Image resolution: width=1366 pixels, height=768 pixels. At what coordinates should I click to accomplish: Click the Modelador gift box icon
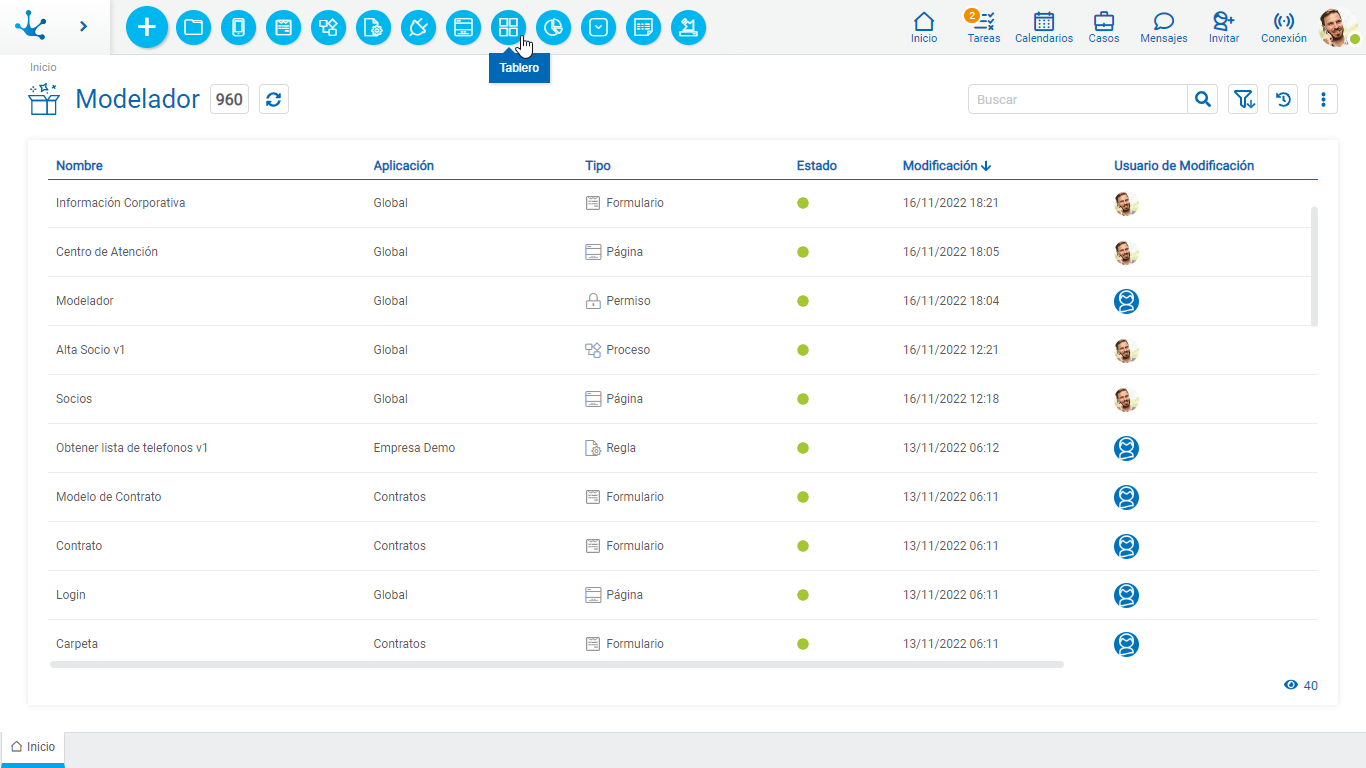[44, 99]
